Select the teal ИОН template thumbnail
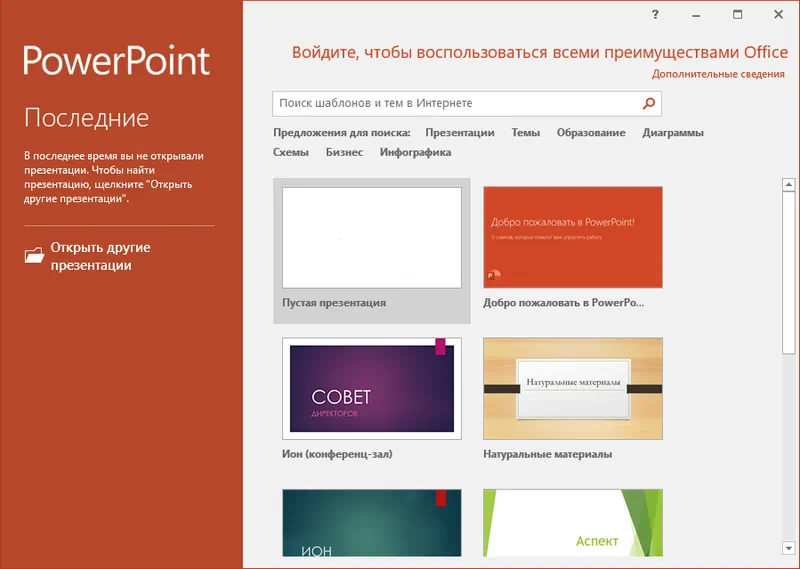 pos(372,523)
